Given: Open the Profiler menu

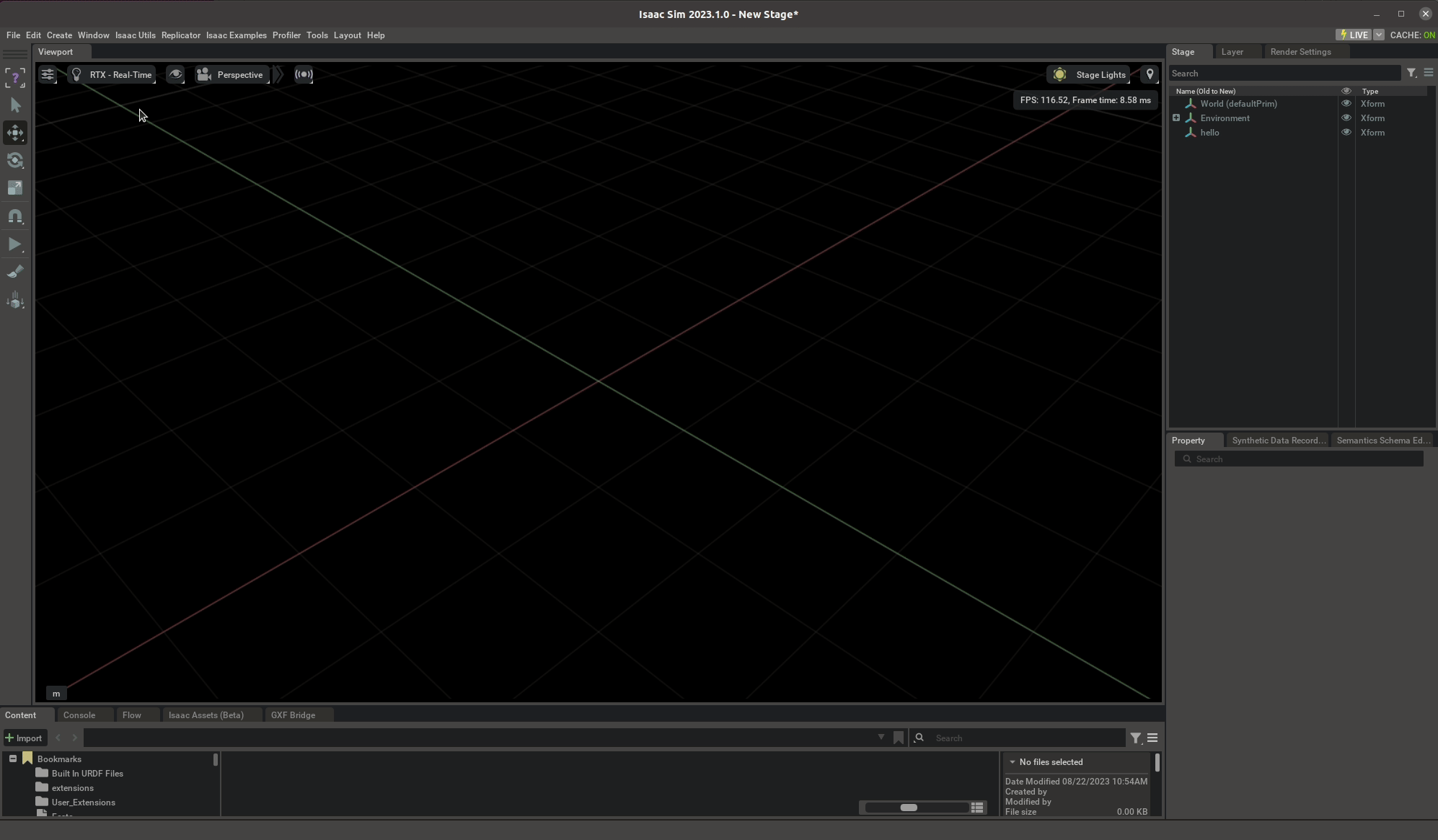Looking at the screenshot, I should (286, 35).
